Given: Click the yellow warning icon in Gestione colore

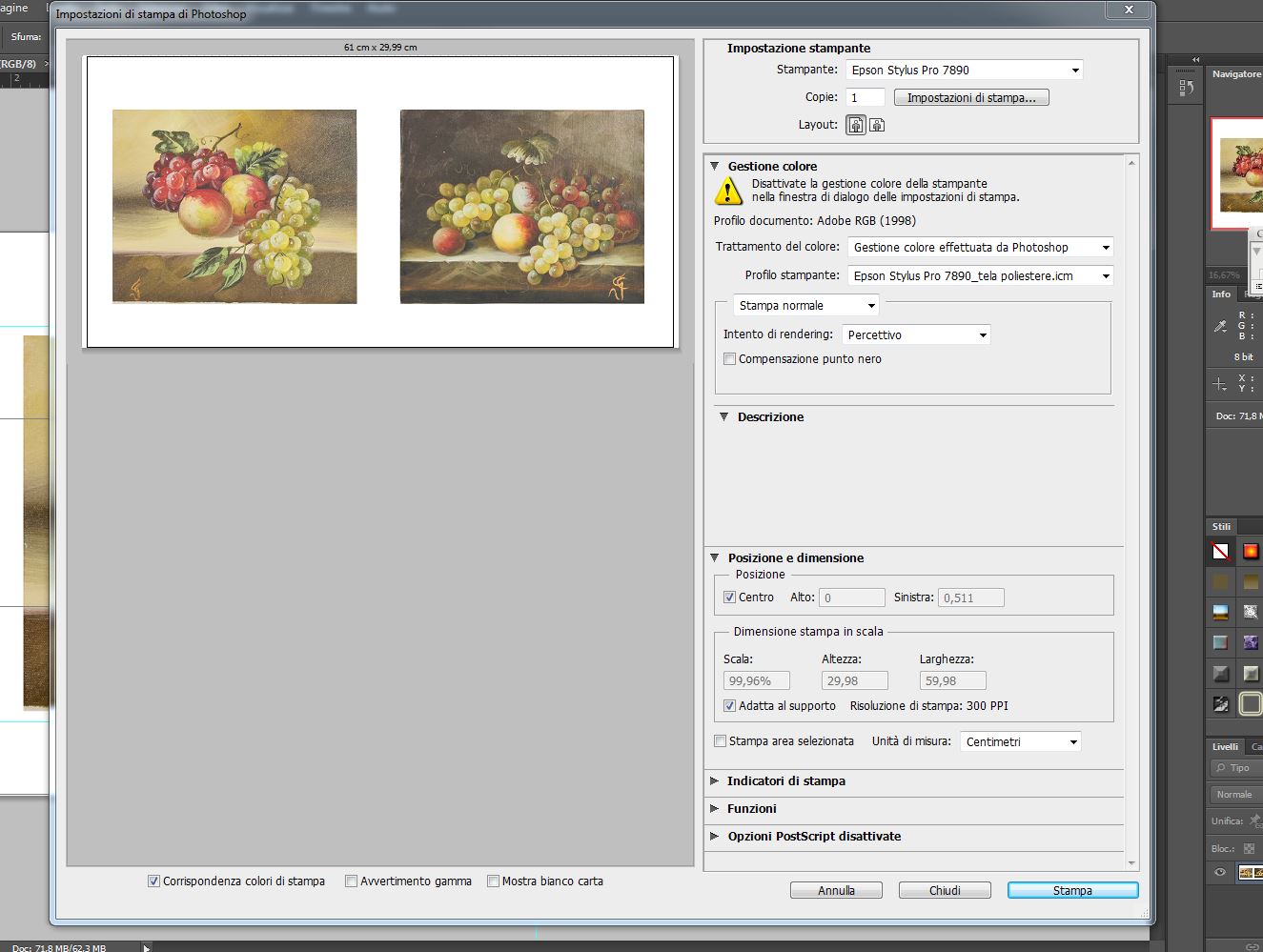Looking at the screenshot, I should pyautogui.click(x=728, y=191).
